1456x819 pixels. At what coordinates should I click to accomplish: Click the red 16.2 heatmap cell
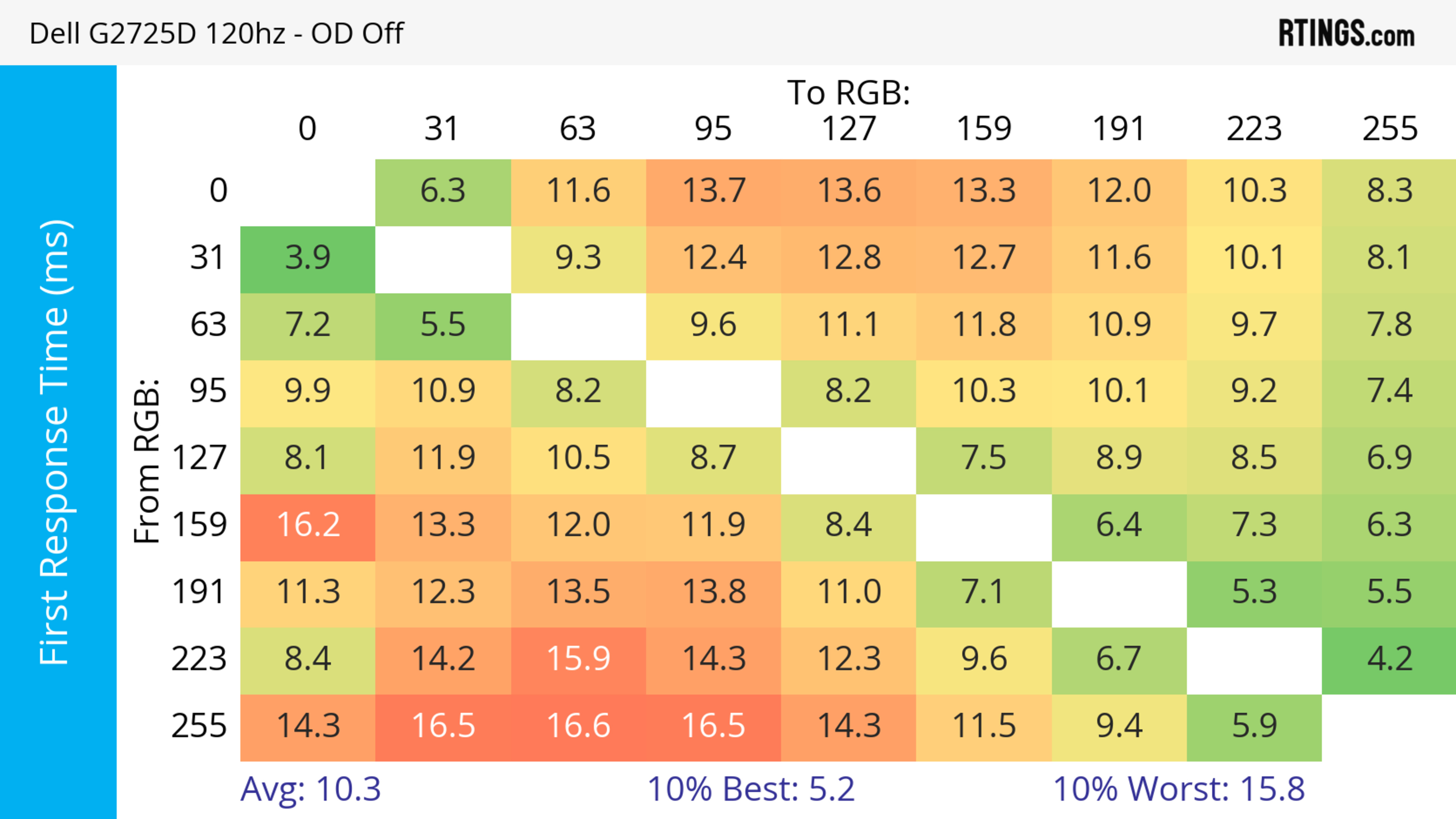click(x=308, y=525)
